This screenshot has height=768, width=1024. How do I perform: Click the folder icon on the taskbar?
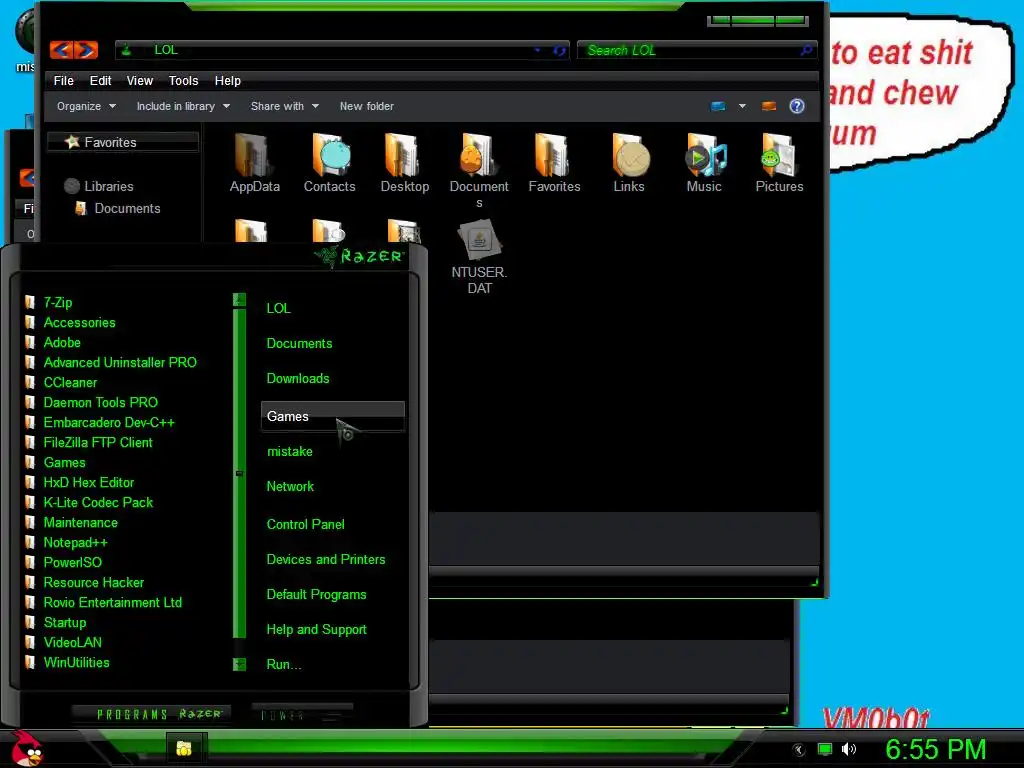[184, 748]
